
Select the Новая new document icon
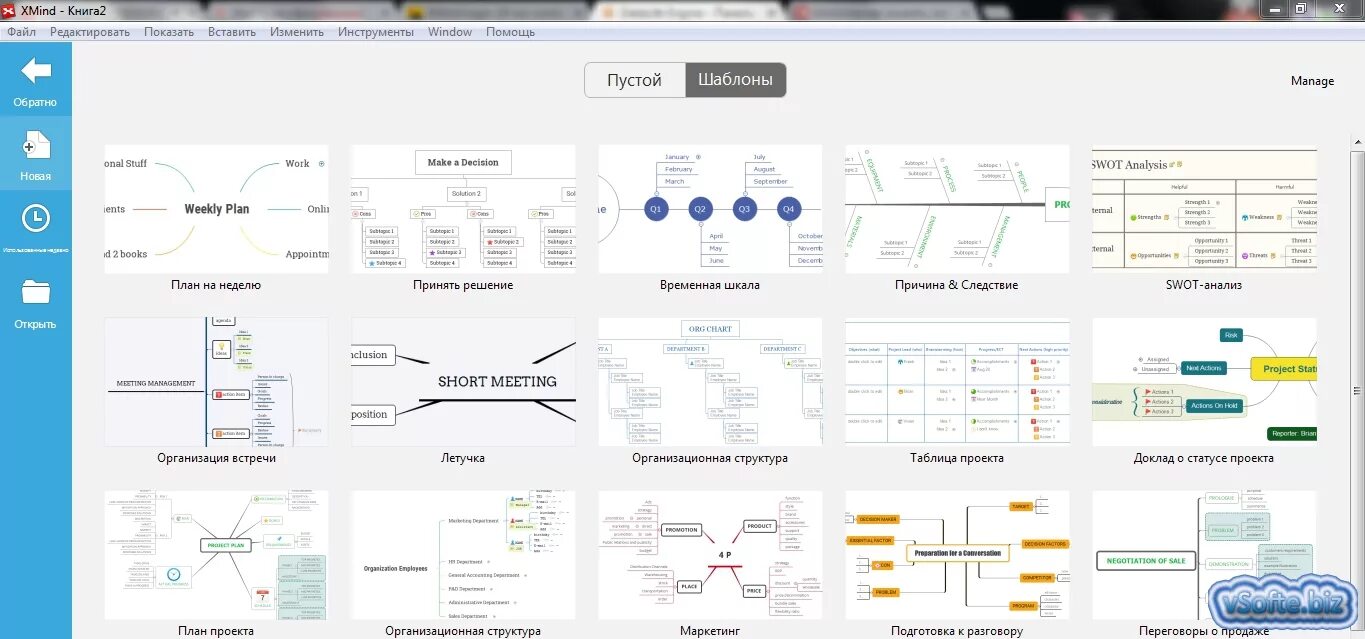(36, 145)
